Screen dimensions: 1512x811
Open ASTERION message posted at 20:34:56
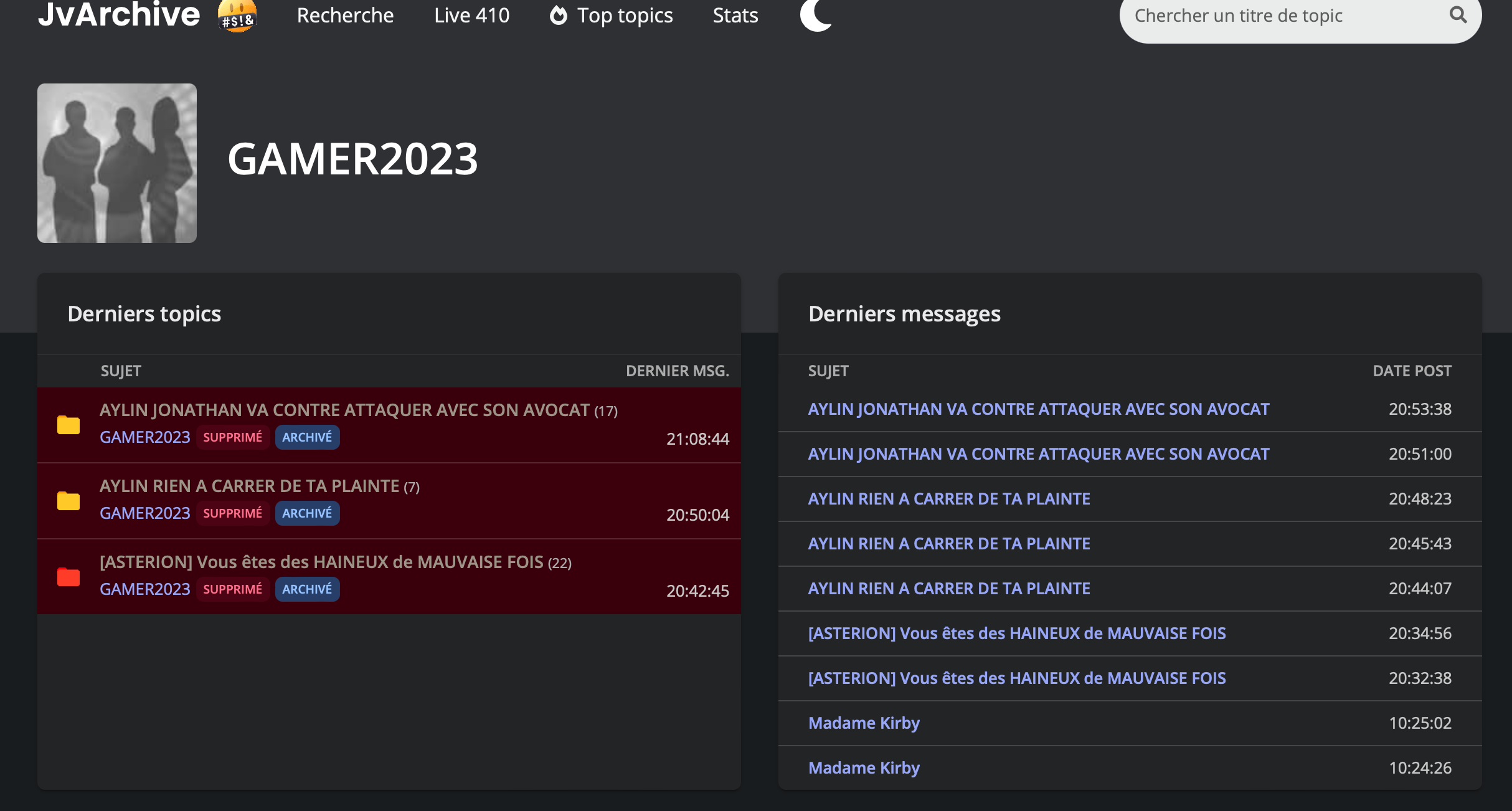tap(1016, 633)
